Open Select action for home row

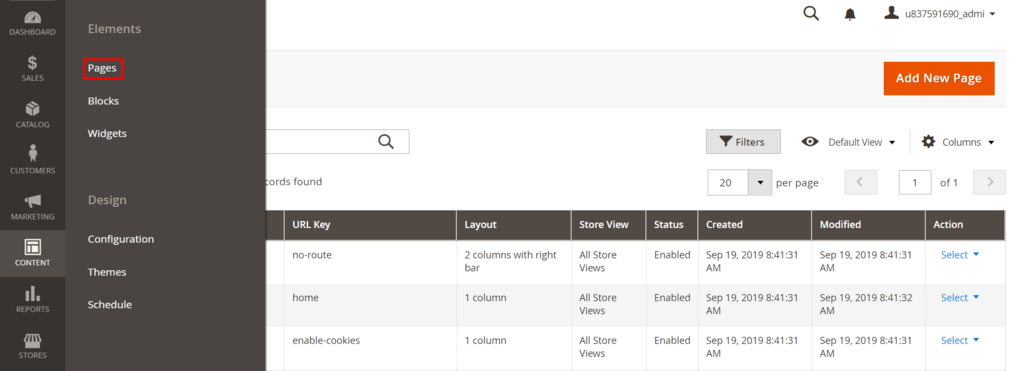click(x=960, y=297)
